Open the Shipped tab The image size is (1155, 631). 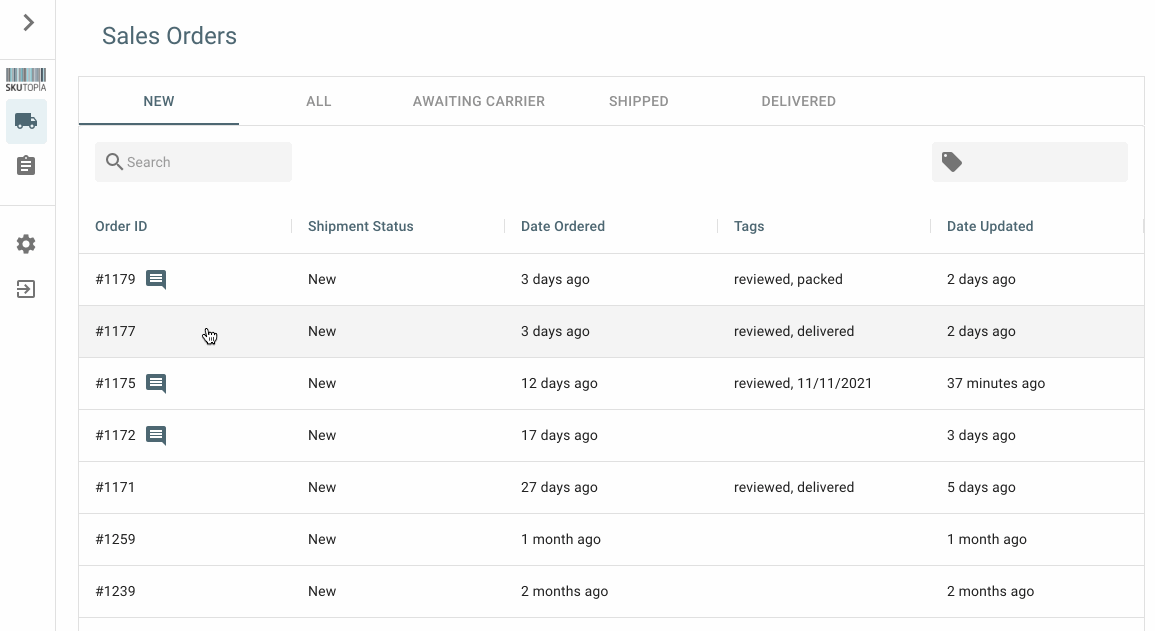(x=639, y=101)
